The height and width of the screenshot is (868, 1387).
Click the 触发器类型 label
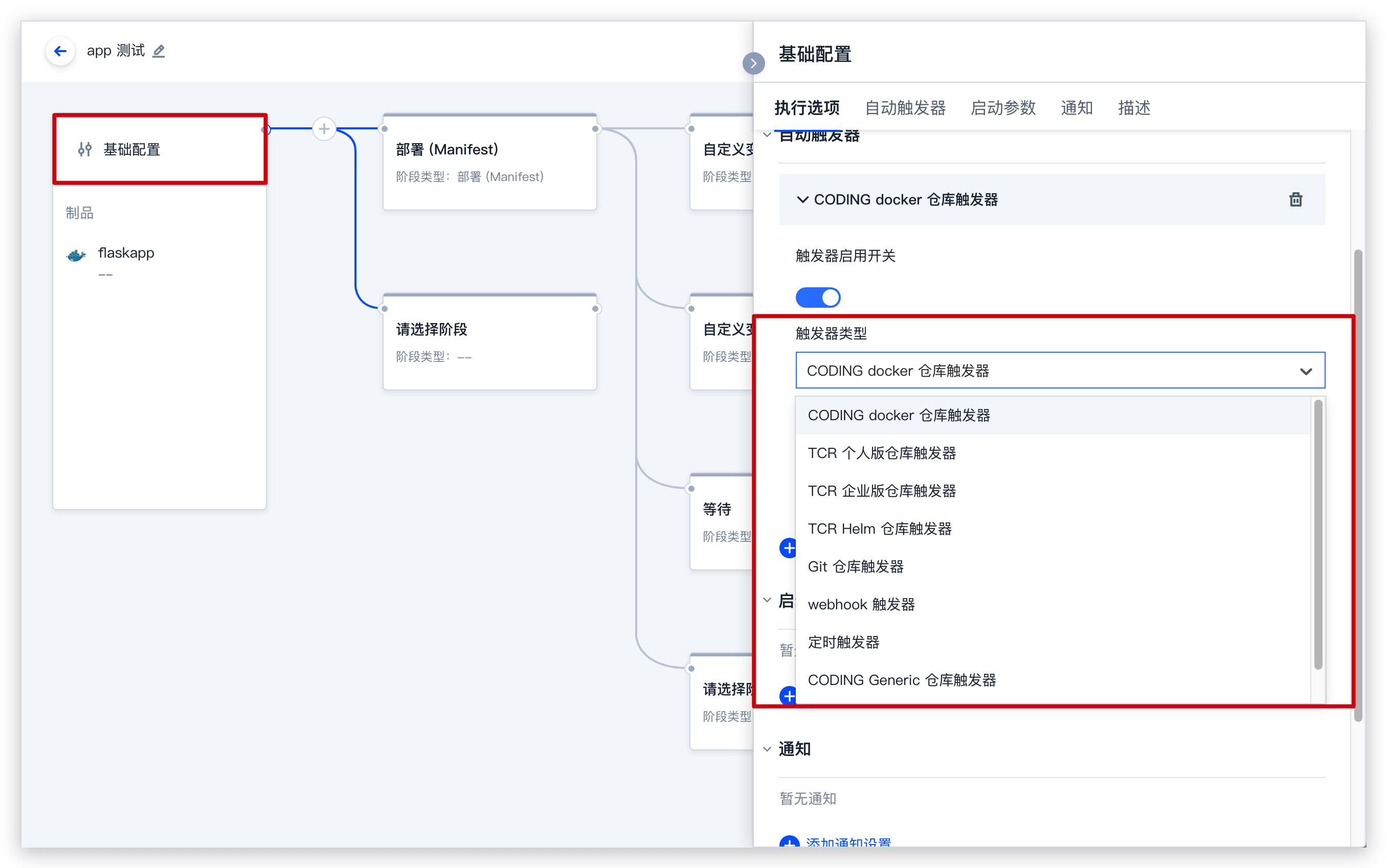coord(831,333)
